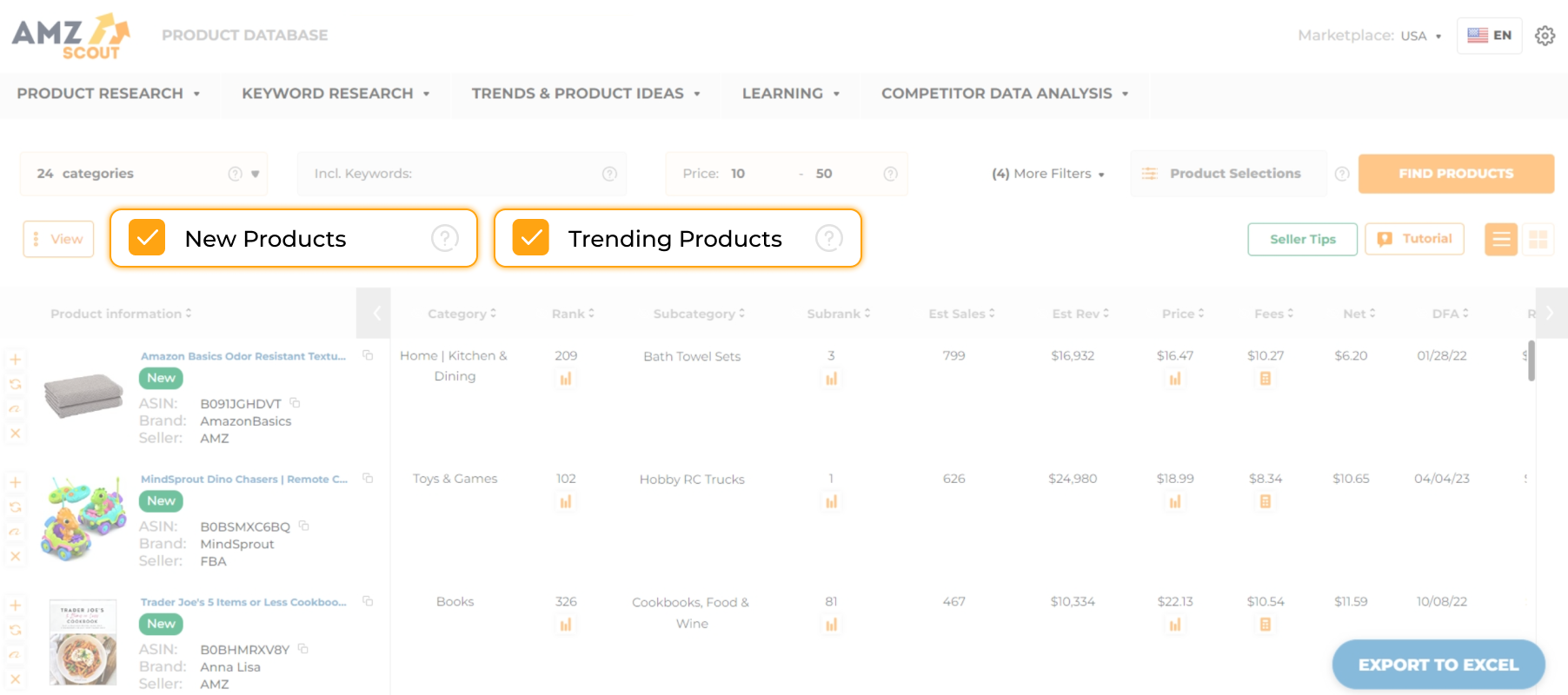The width and height of the screenshot is (1568, 695).
Task: Show rank history chart for rank 102
Action: click(566, 501)
